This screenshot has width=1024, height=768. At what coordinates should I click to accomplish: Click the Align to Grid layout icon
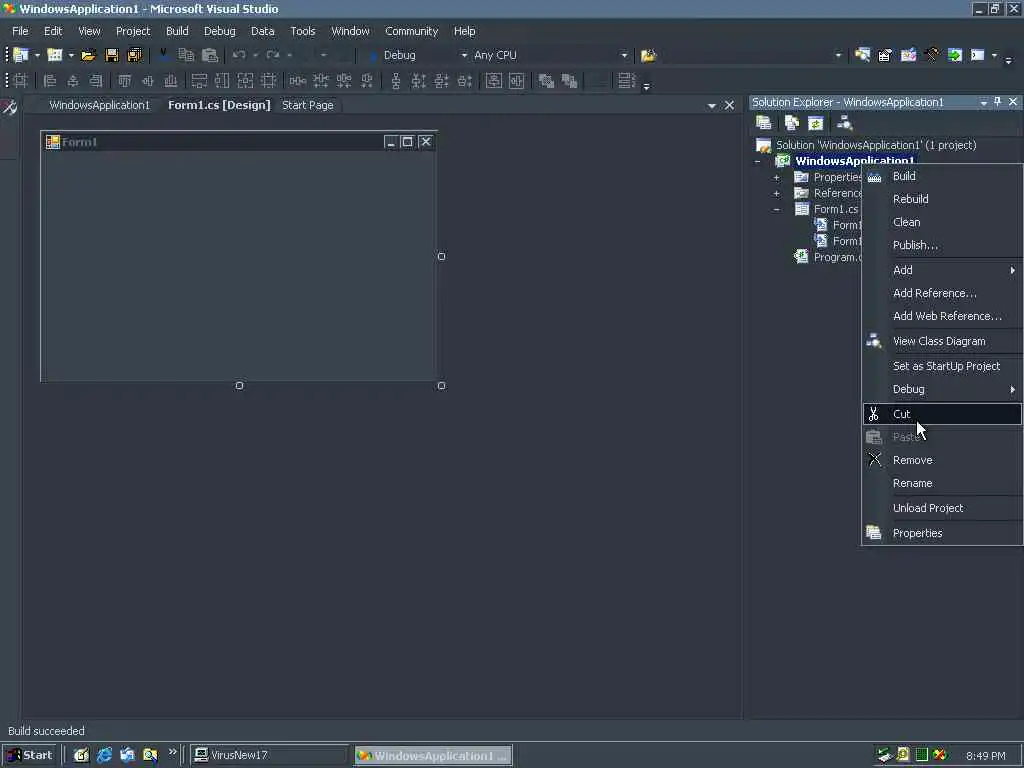tap(21, 81)
